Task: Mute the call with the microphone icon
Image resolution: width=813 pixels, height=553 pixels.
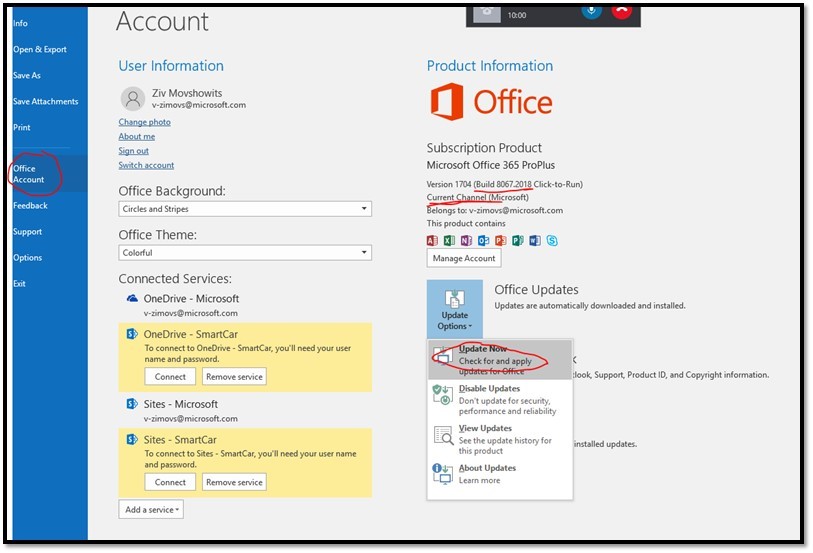Action: click(x=591, y=12)
